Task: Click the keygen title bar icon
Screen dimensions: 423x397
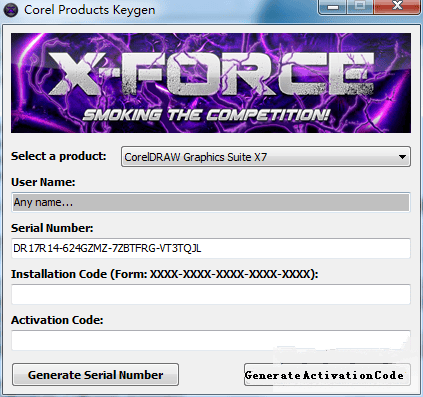Action: coord(11,10)
